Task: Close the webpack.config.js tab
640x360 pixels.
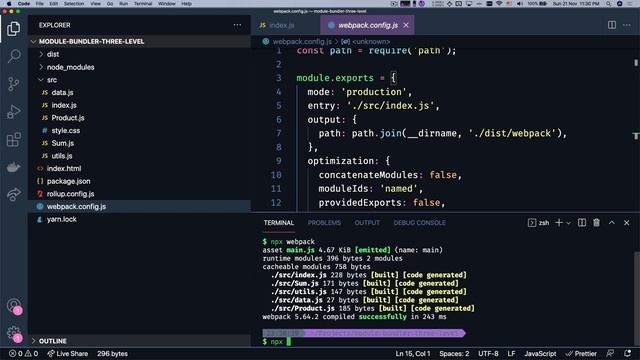Action: (x=406, y=25)
